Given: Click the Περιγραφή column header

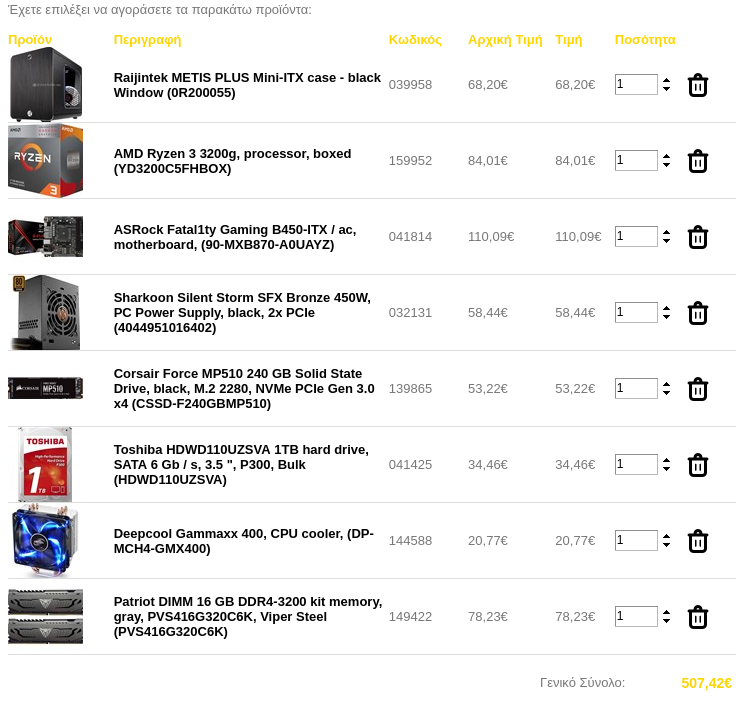Looking at the screenshot, I should coord(147,40).
